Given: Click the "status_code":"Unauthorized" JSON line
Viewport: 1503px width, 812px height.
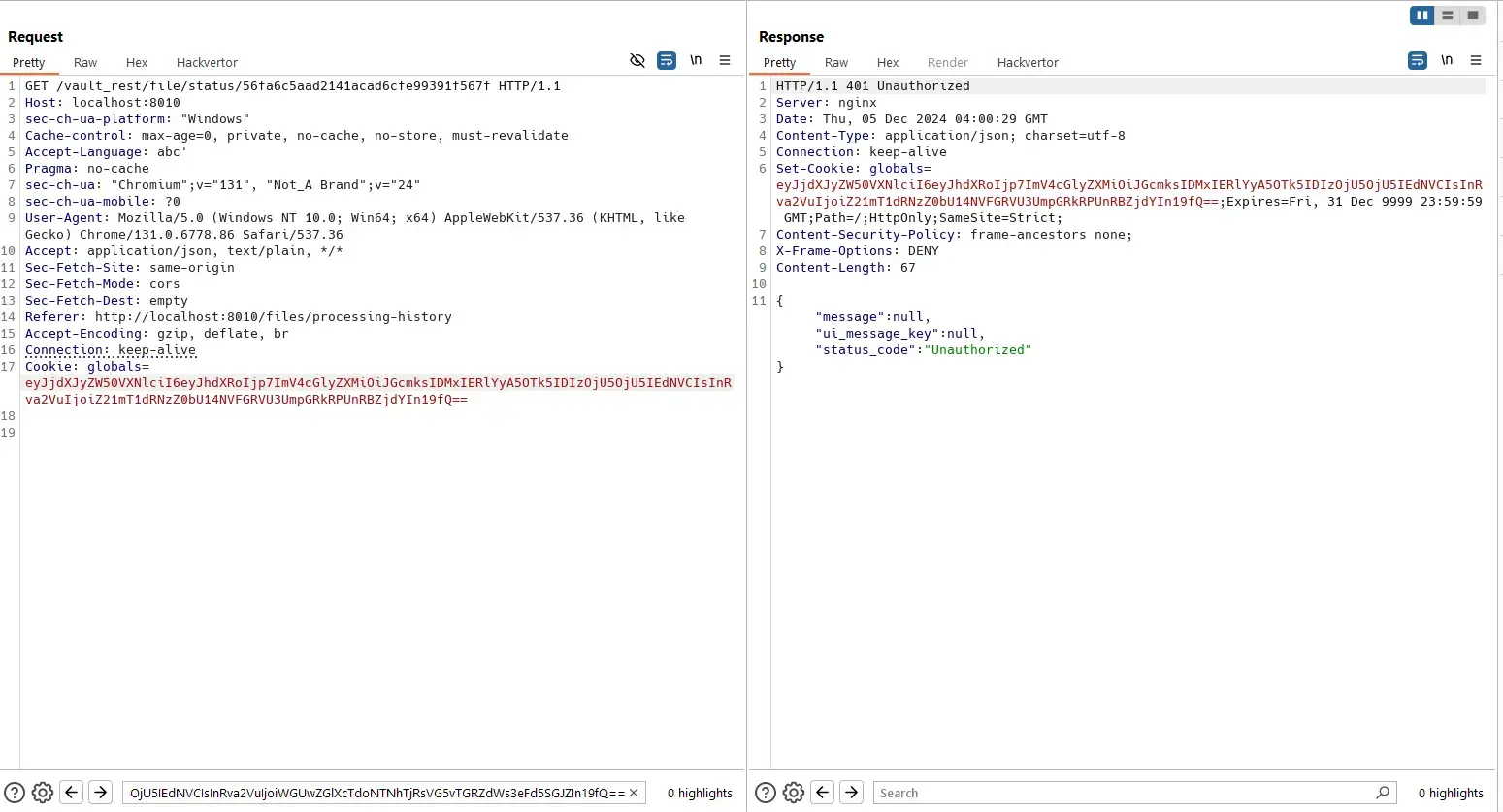Looking at the screenshot, I should [x=924, y=349].
